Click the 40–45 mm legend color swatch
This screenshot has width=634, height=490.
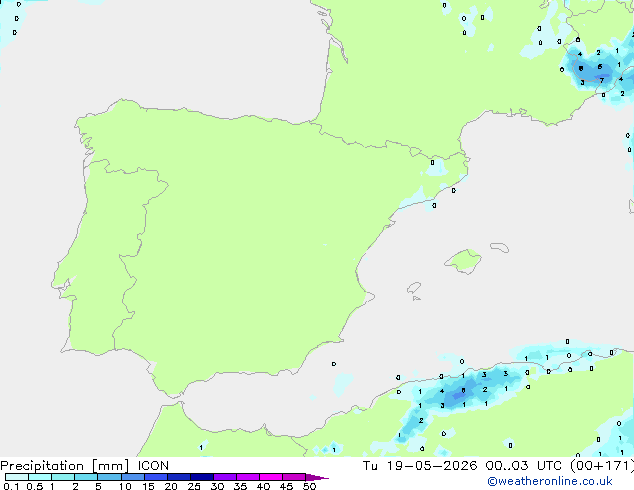click(271, 477)
